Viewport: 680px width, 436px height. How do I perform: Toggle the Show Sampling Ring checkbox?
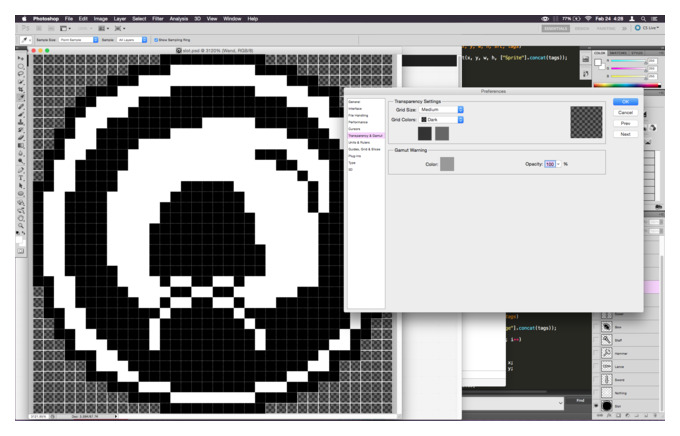156,40
